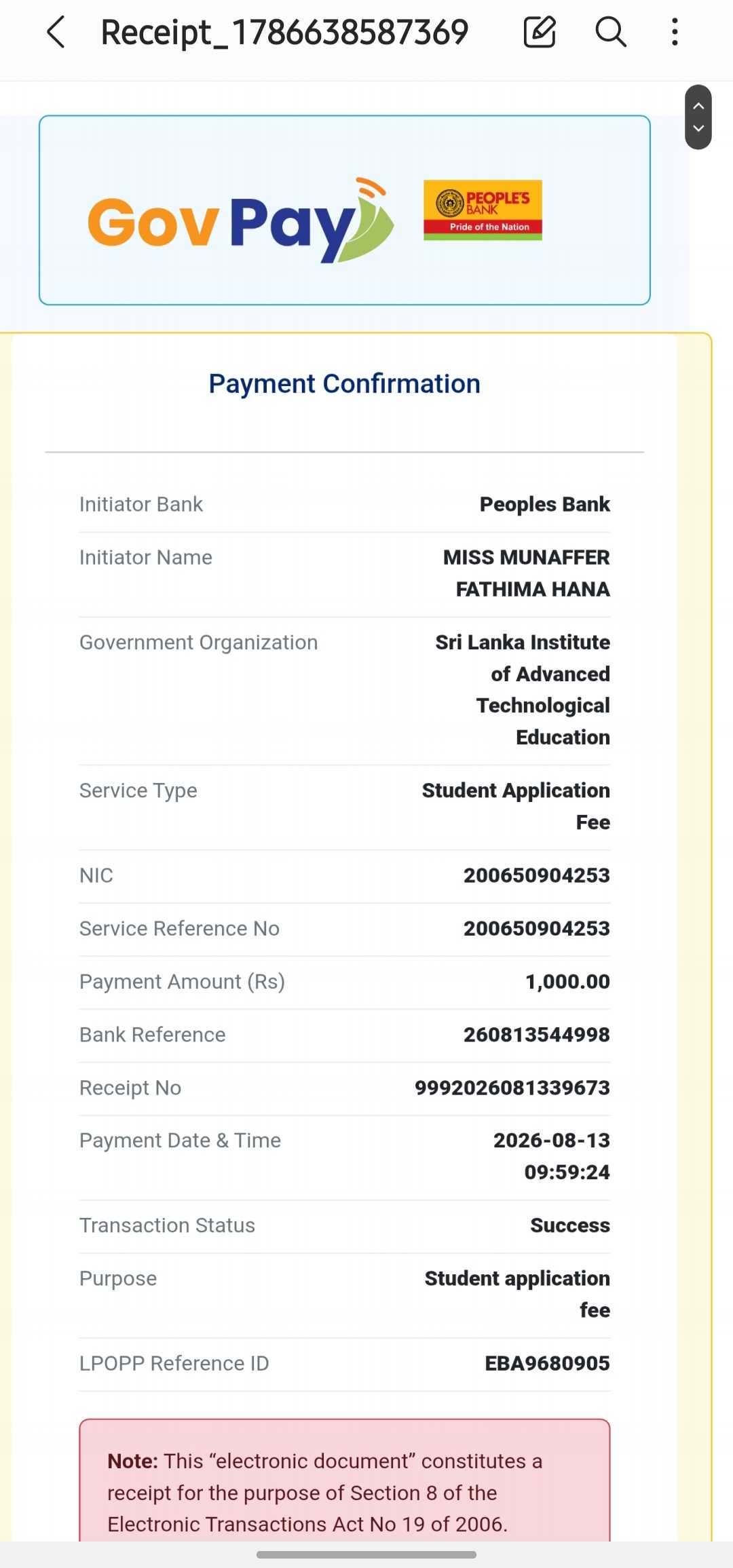Open the search magnifier icon
Screen dimensions: 733x1568
[x=611, y=32]
